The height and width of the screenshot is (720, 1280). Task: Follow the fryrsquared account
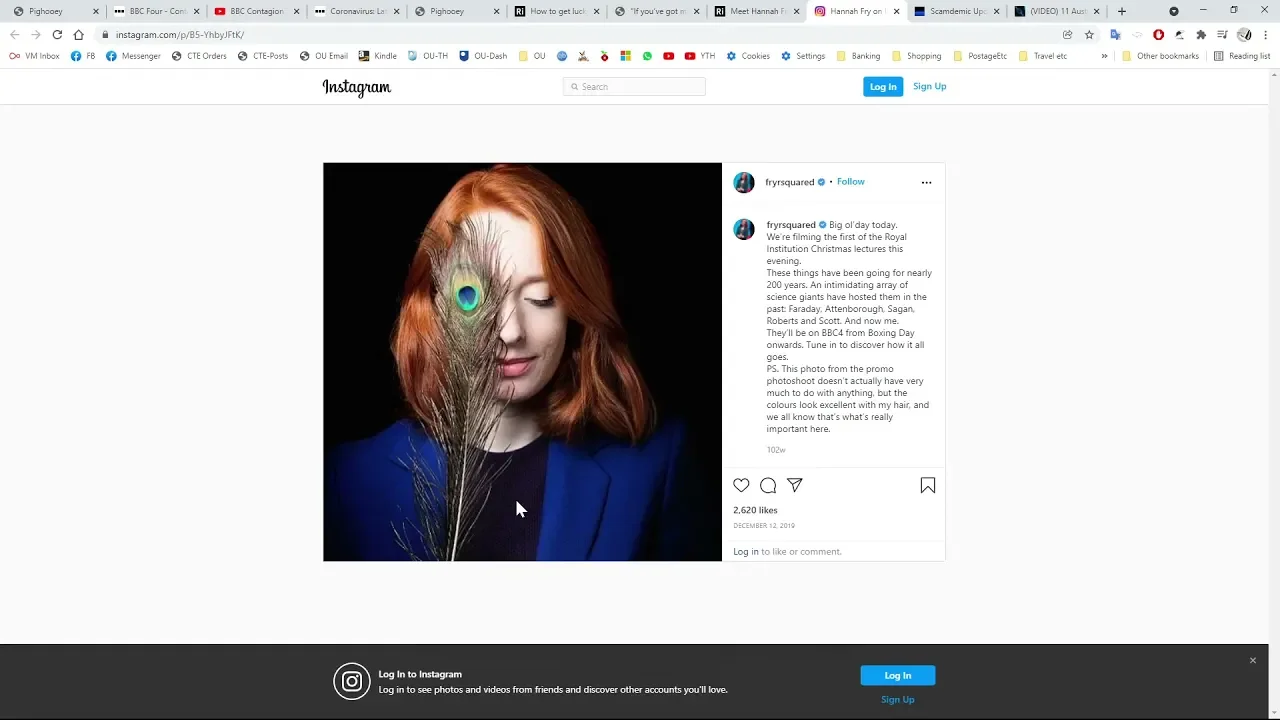(851, 182)
